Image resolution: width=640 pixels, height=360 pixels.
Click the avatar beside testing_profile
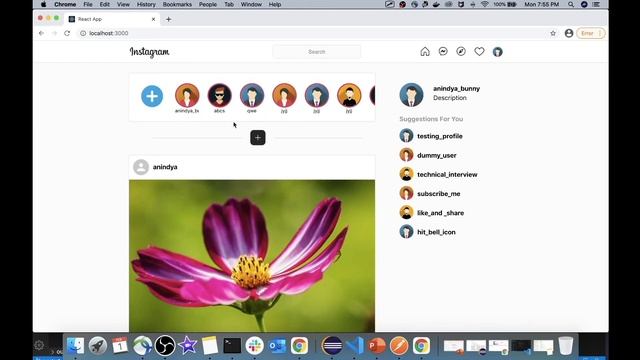pyautogui.click(x=406, y=136)
